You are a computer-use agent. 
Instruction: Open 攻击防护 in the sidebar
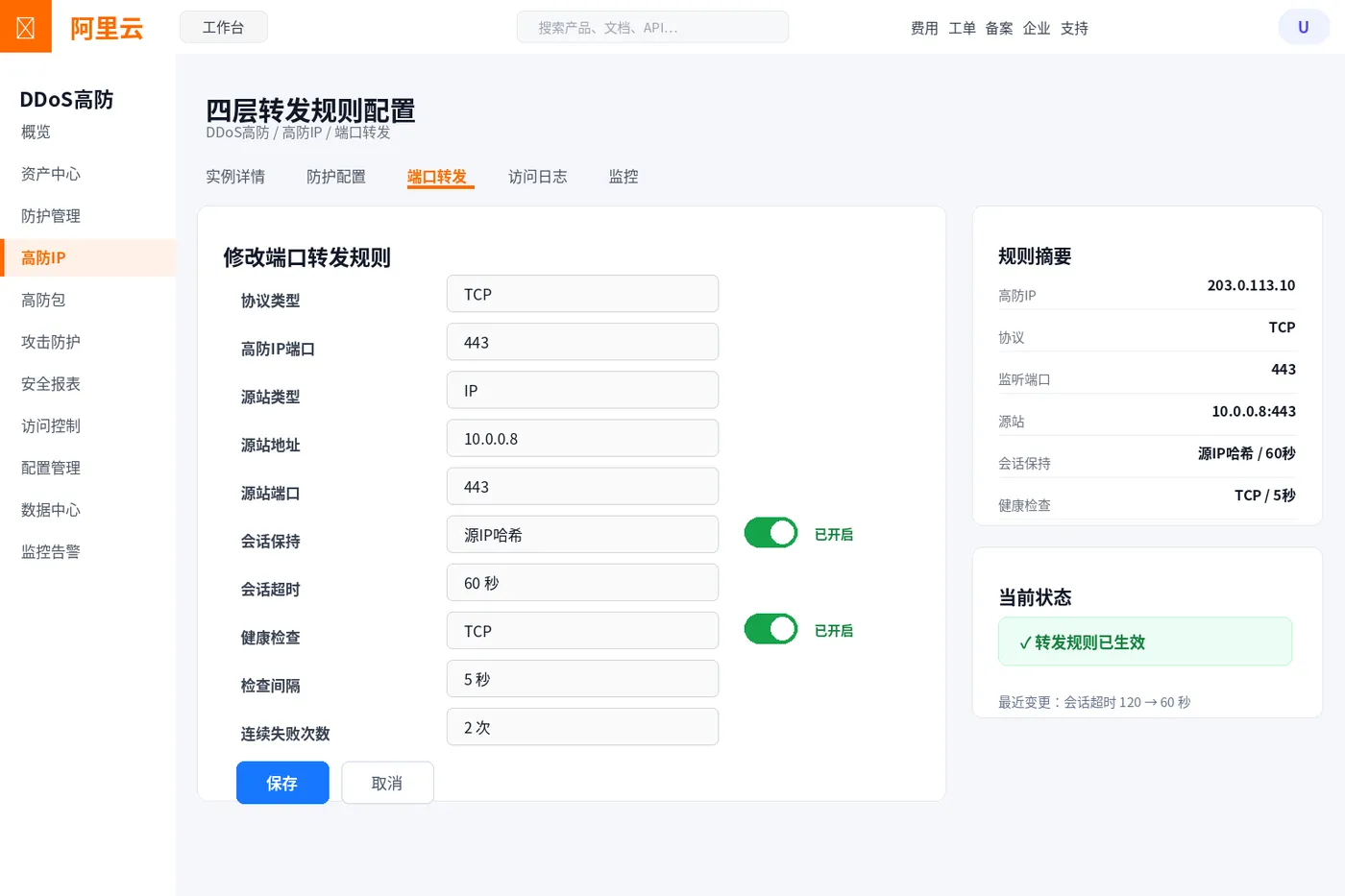point(87,342)
